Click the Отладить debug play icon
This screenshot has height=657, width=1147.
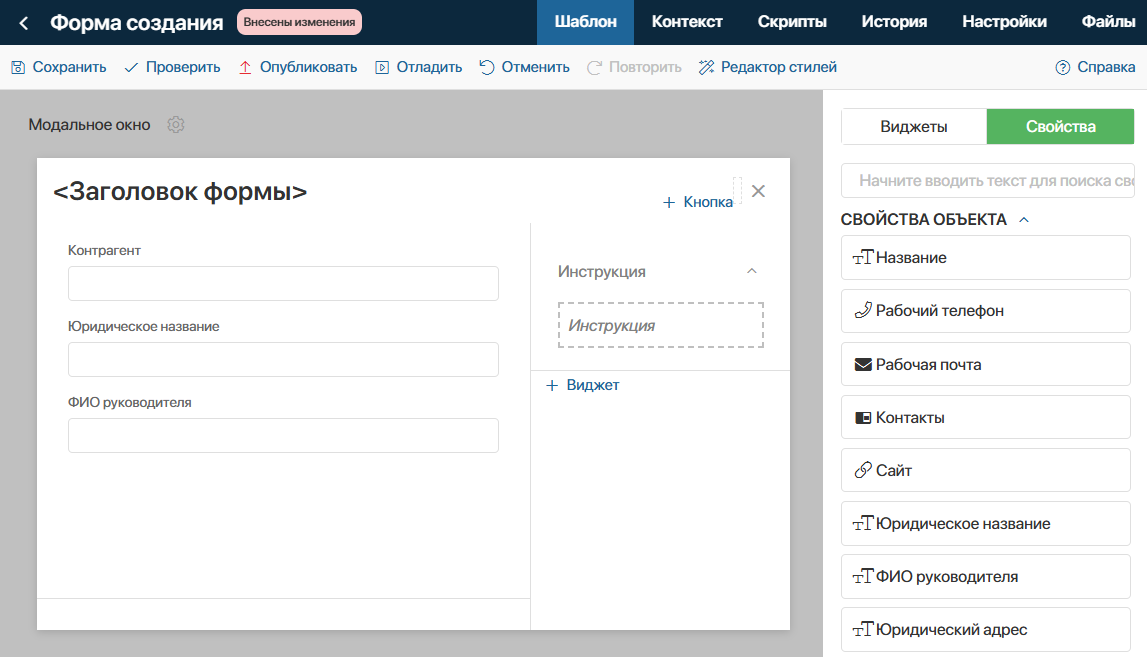382,67
